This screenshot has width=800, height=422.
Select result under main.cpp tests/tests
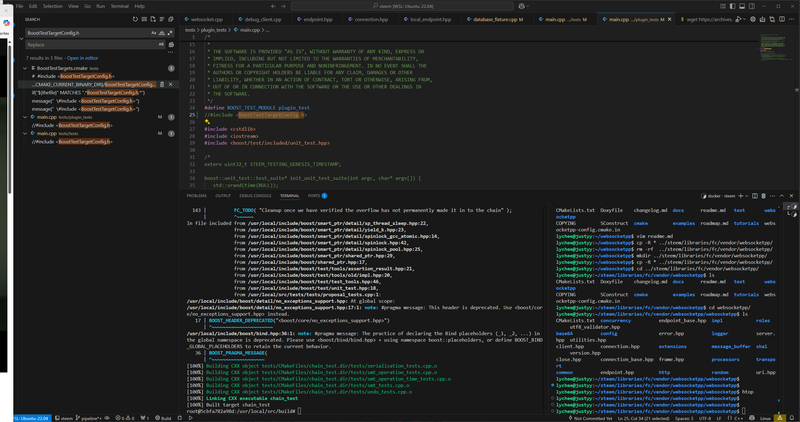72,141
